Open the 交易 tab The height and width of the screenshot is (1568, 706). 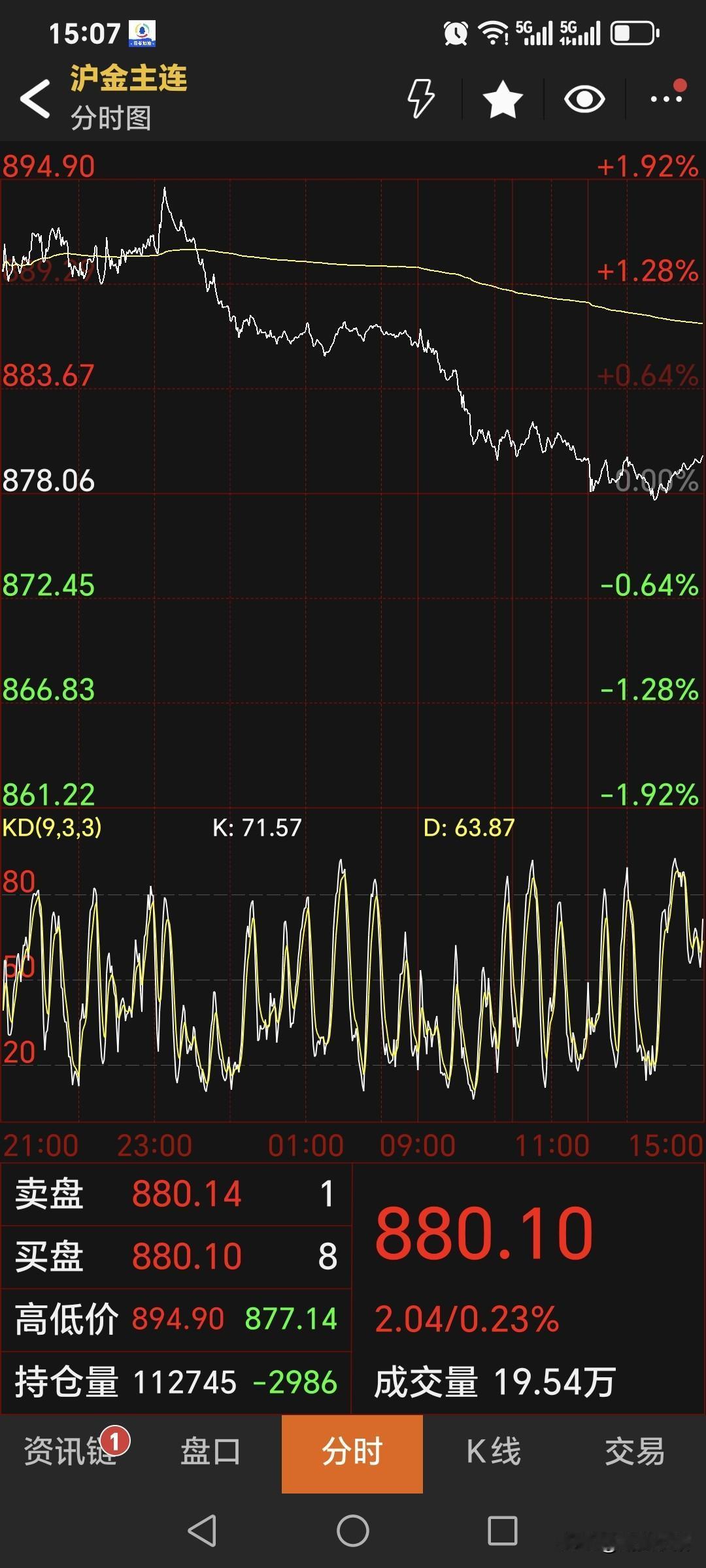635,1452
